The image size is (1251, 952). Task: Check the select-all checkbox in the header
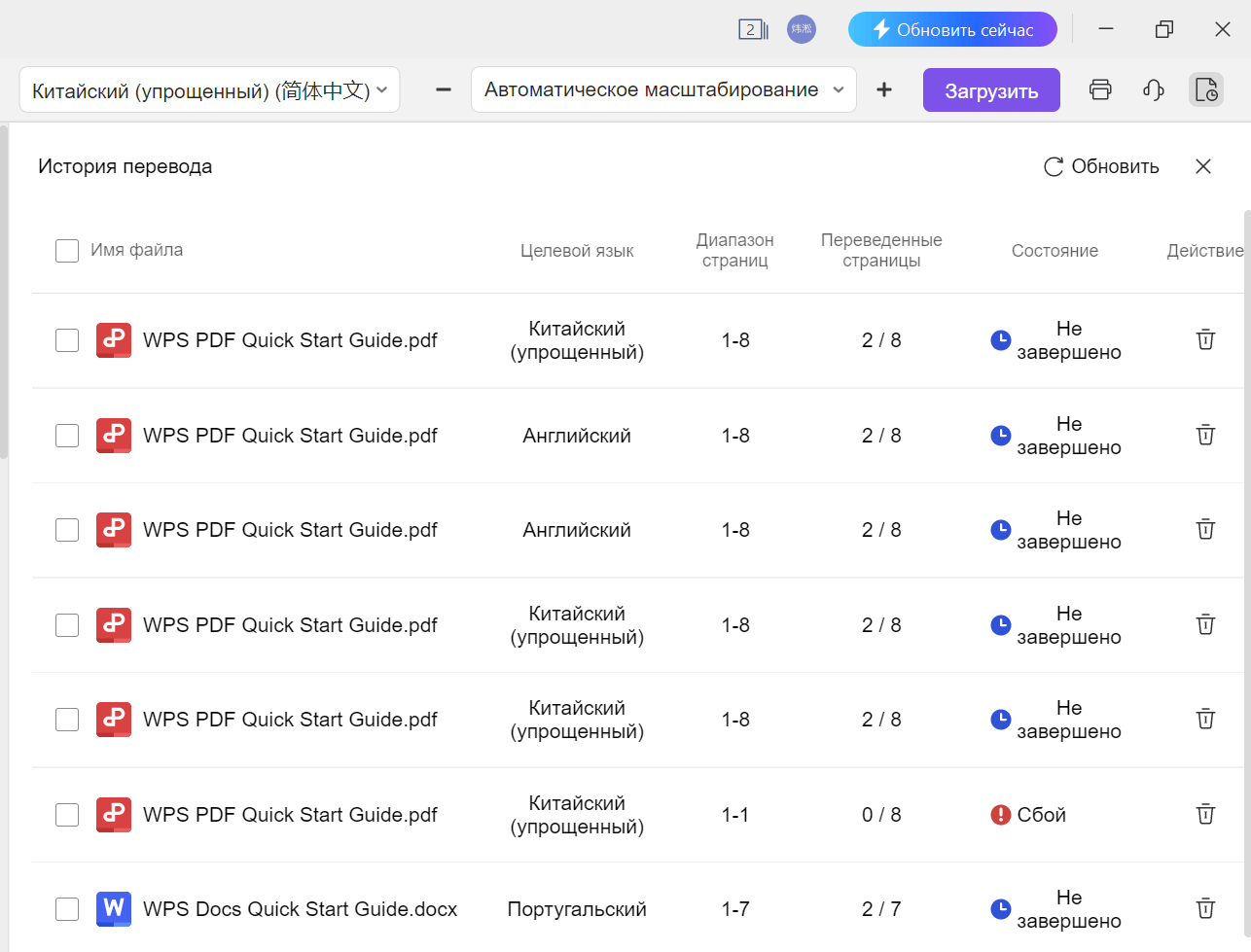pyautogui.click(x=66, y=250)
